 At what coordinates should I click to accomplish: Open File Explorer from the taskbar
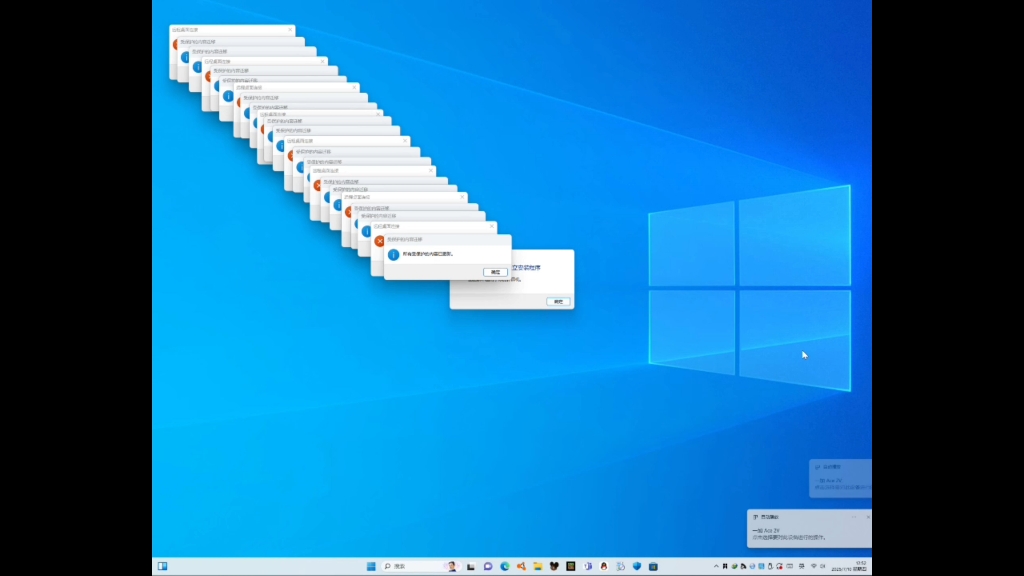coord(537,566)
